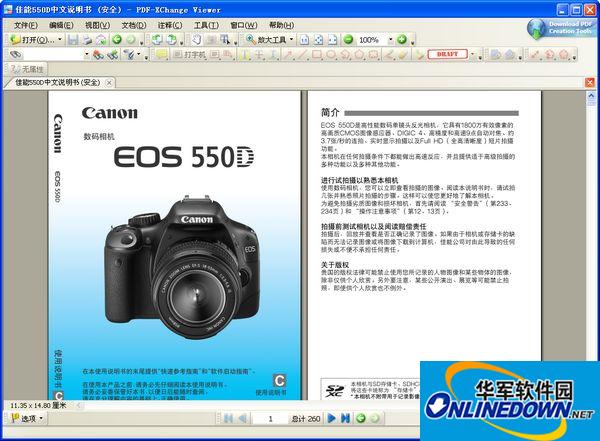Open the 帮助(H) menu
The image size is (600, 441).
[x=281, y=25]
